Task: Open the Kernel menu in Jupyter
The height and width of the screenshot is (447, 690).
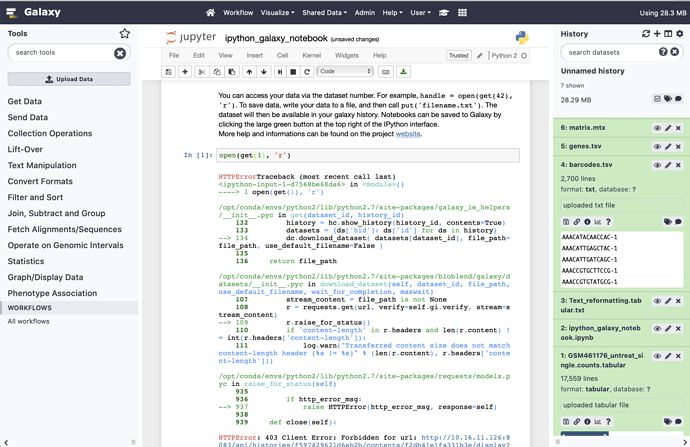Action: 311,56
